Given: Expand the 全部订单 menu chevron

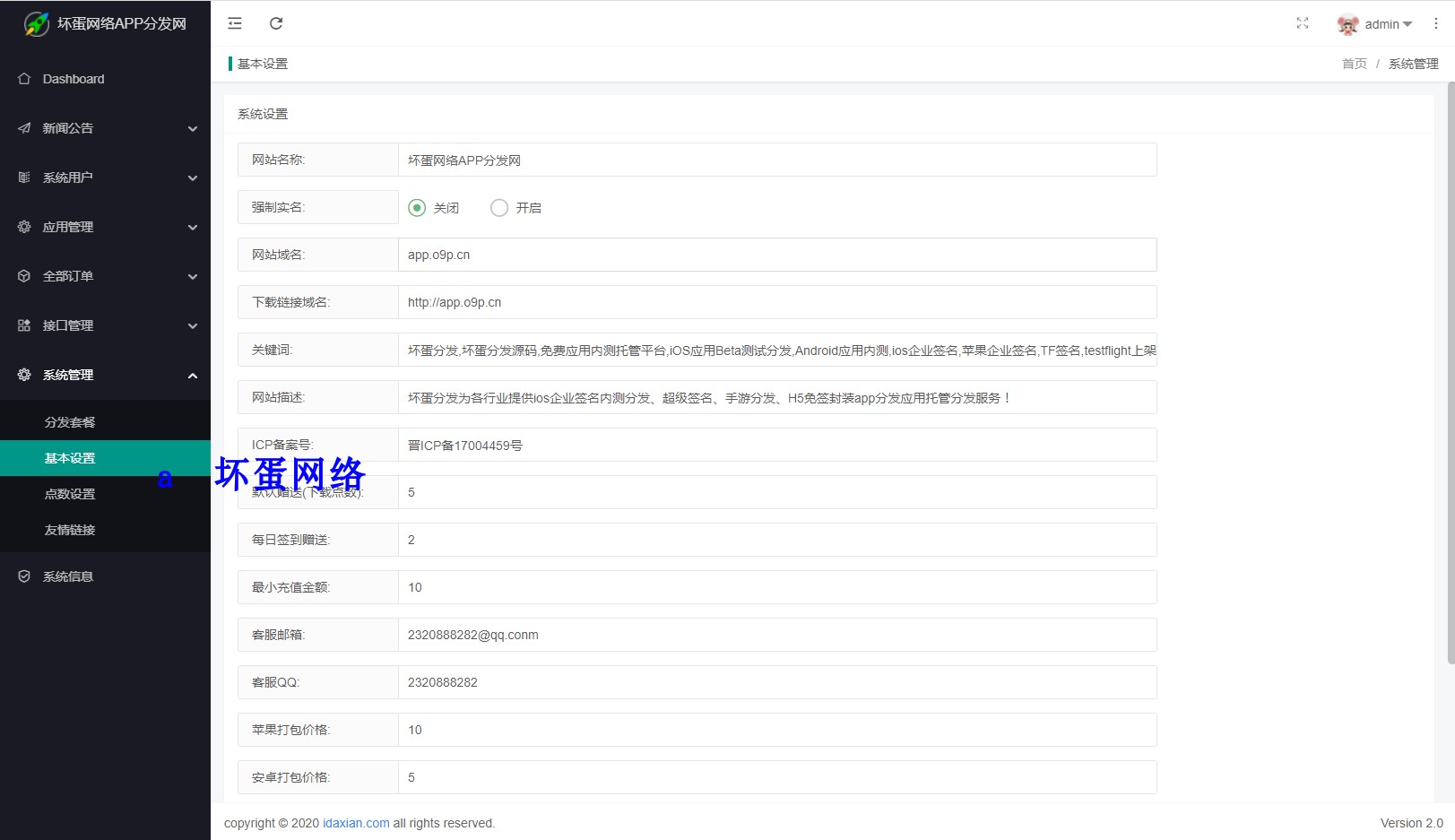Looking at the screenshot, I should (193, 277).
